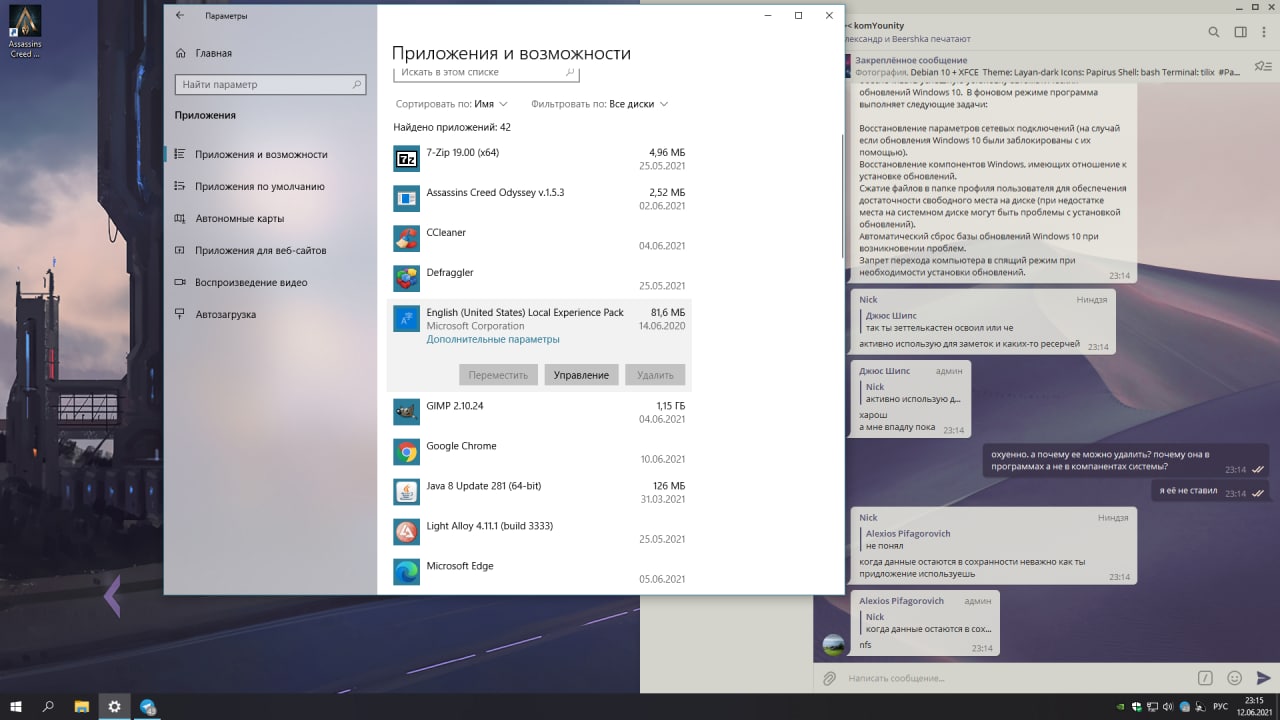This screenshot has height=720, width=1280.
Task: Open Закреплённое сообщение pinned message in Telegram
Action: [x=1045, y=66]
